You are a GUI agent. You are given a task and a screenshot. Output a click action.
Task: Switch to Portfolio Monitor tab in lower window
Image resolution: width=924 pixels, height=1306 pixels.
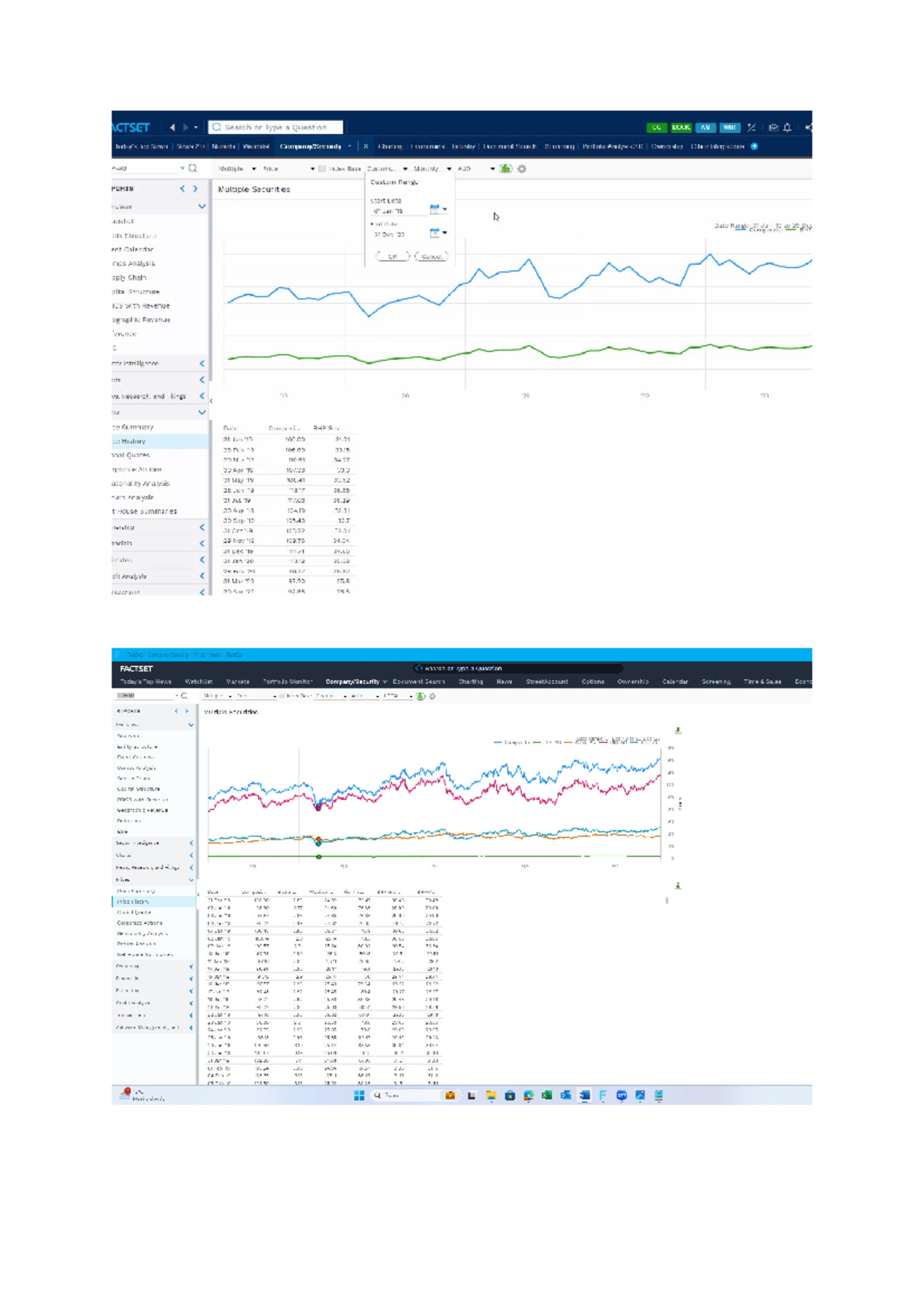point(288,681)
